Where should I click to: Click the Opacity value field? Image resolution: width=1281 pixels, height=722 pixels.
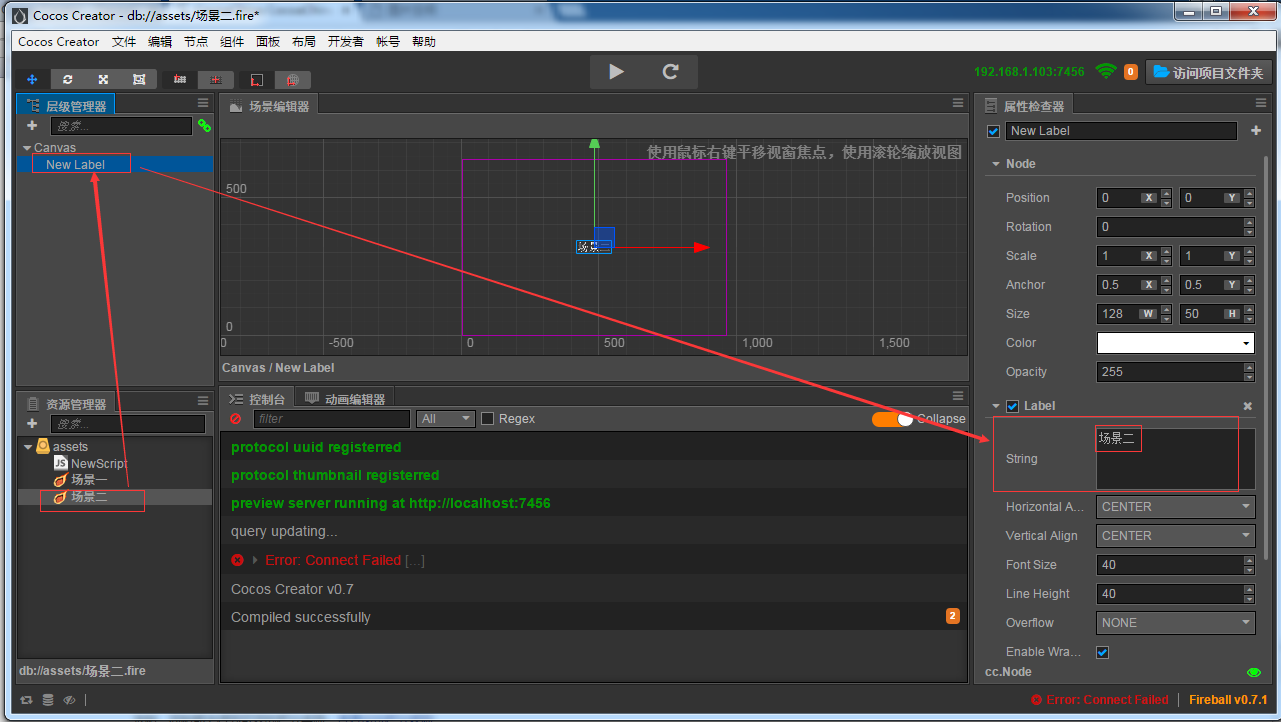[x=1170, y=372]
